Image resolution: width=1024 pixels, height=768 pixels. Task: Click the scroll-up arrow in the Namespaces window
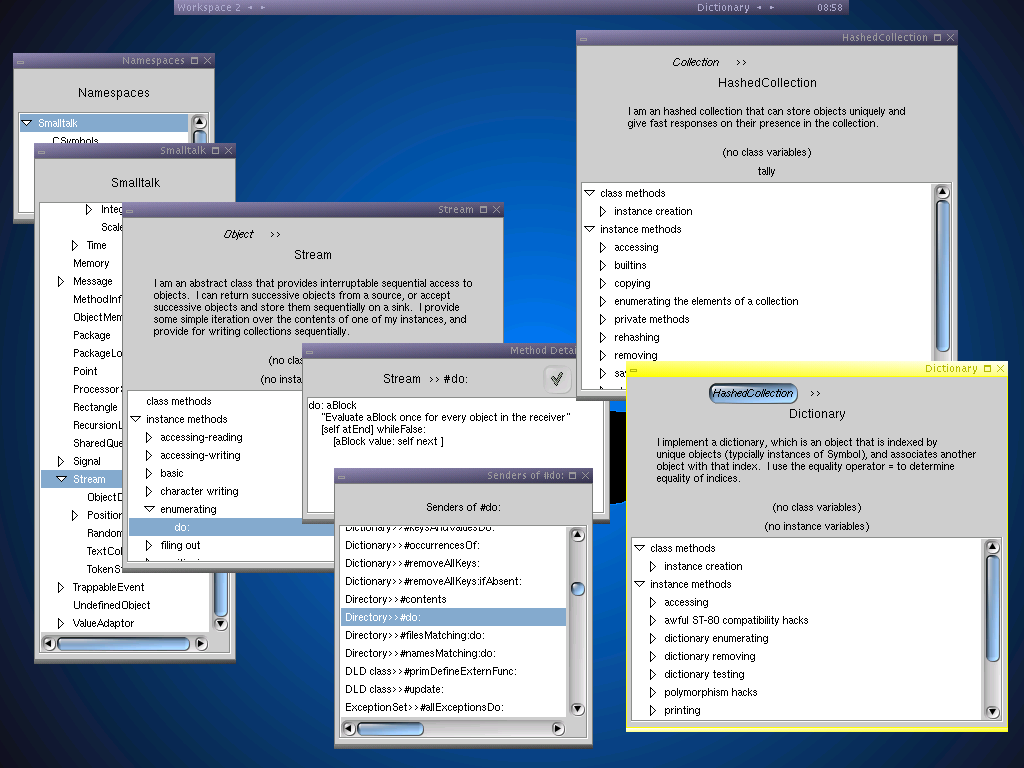[x=200, y=122]
